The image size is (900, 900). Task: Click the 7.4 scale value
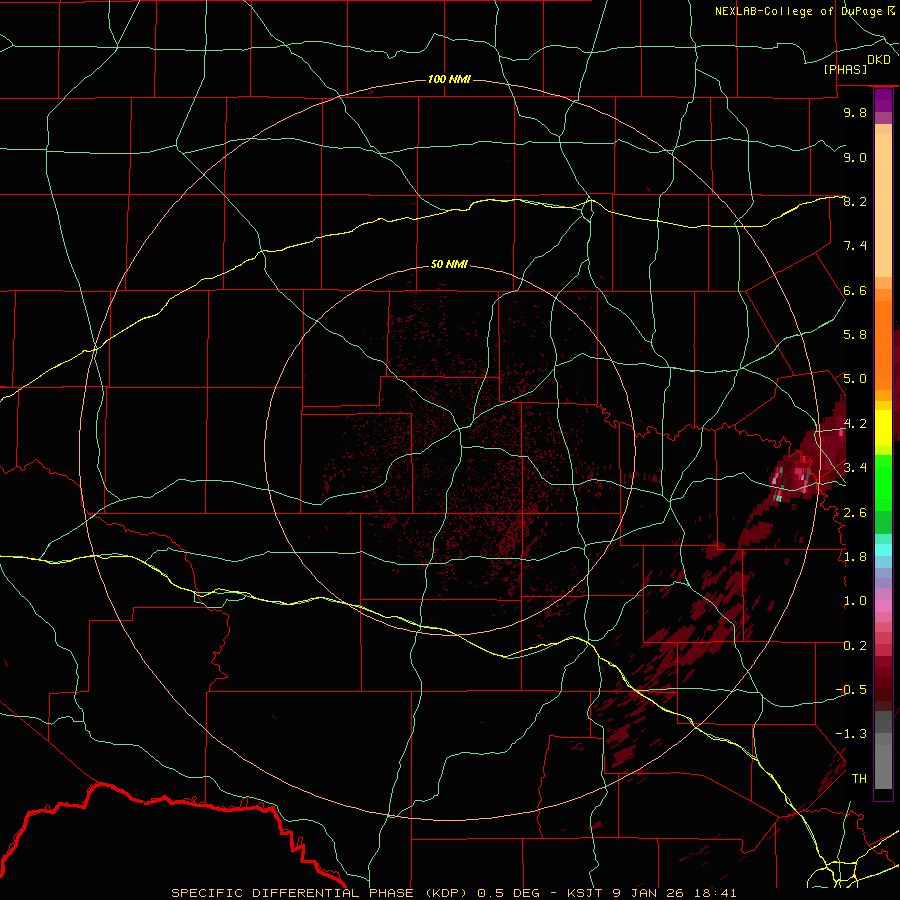(x=855, y=246)
